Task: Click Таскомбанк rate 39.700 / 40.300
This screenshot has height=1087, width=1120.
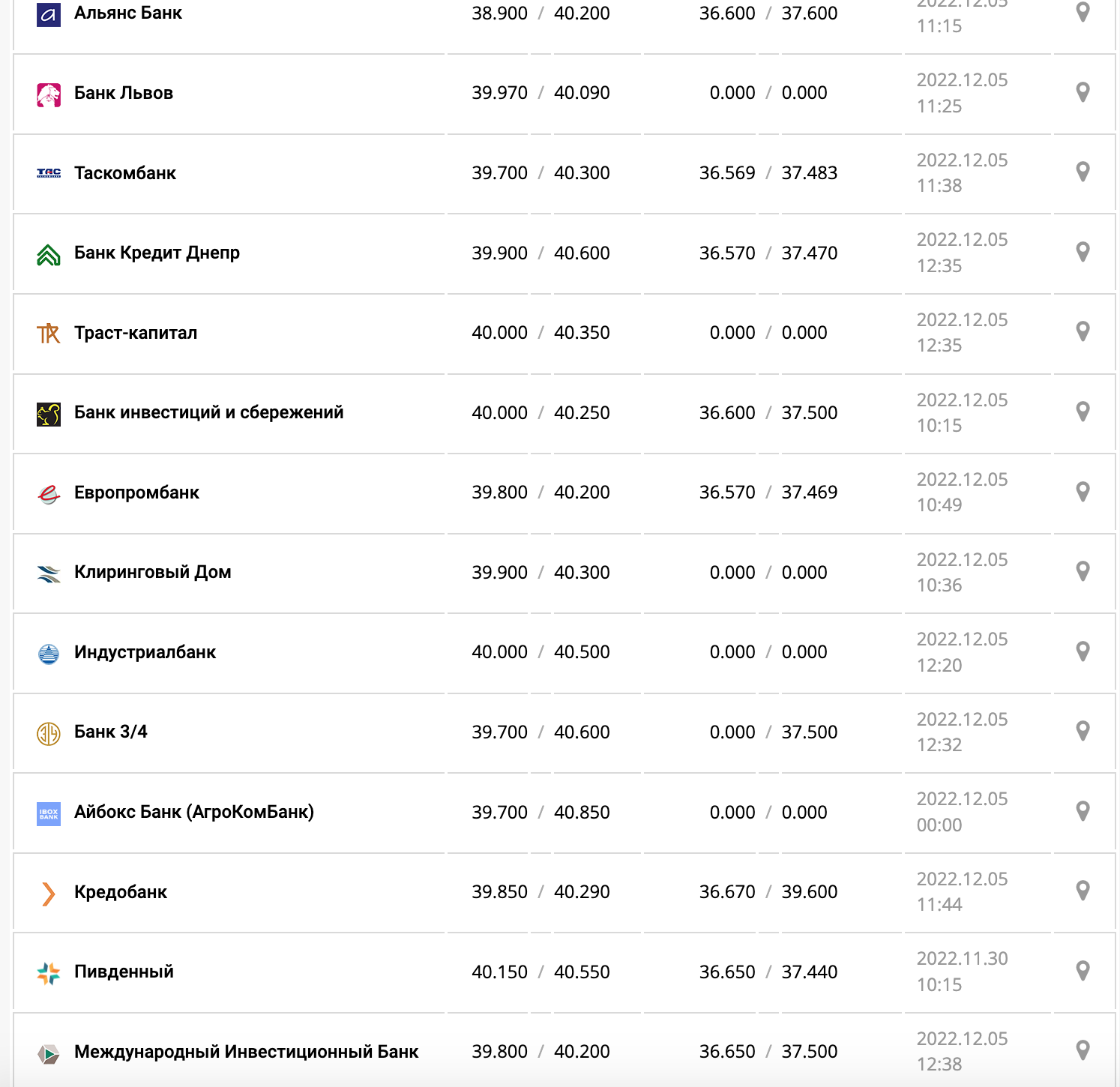Action: click(x=541, y=173)
